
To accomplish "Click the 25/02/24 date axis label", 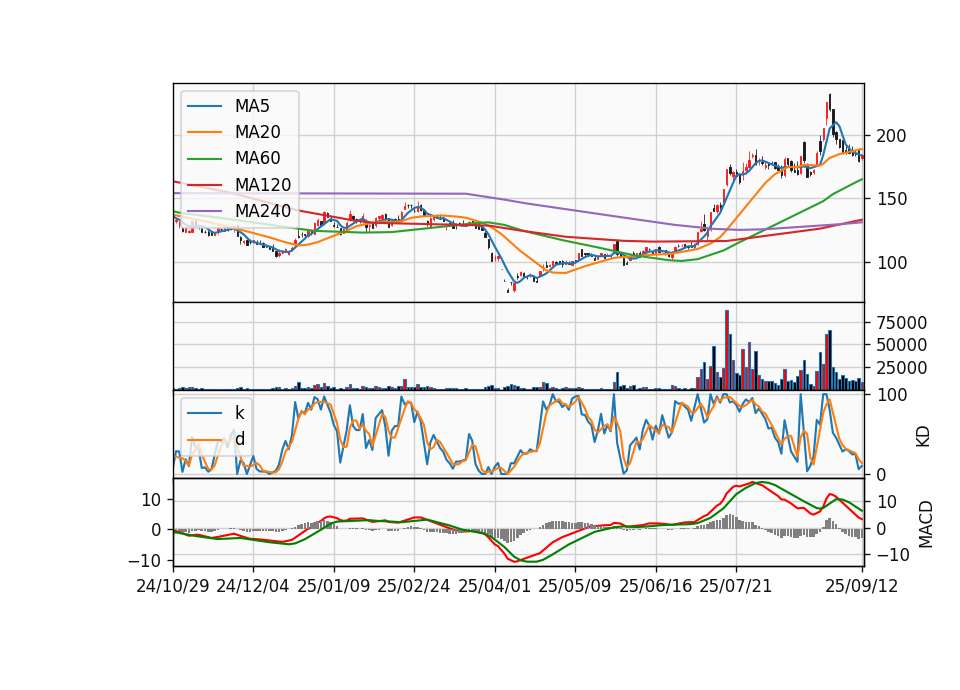I will click(414, 586).
